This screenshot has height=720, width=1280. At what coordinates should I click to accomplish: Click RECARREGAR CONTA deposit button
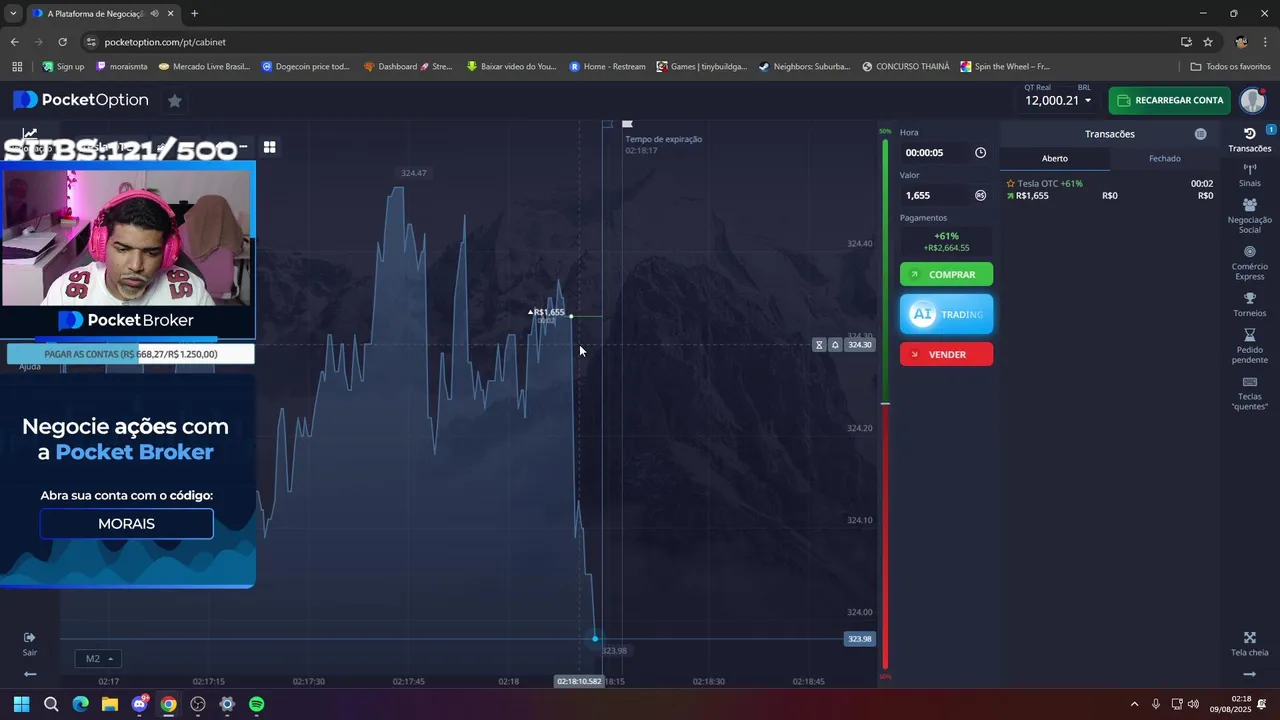point(1169,100)
